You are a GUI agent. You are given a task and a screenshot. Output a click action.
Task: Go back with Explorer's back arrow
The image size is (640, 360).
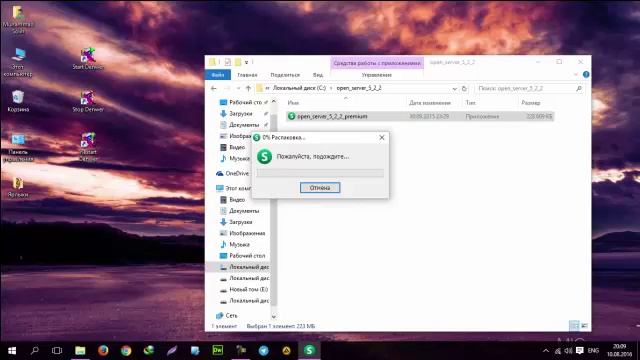click(x=213, y=88)
